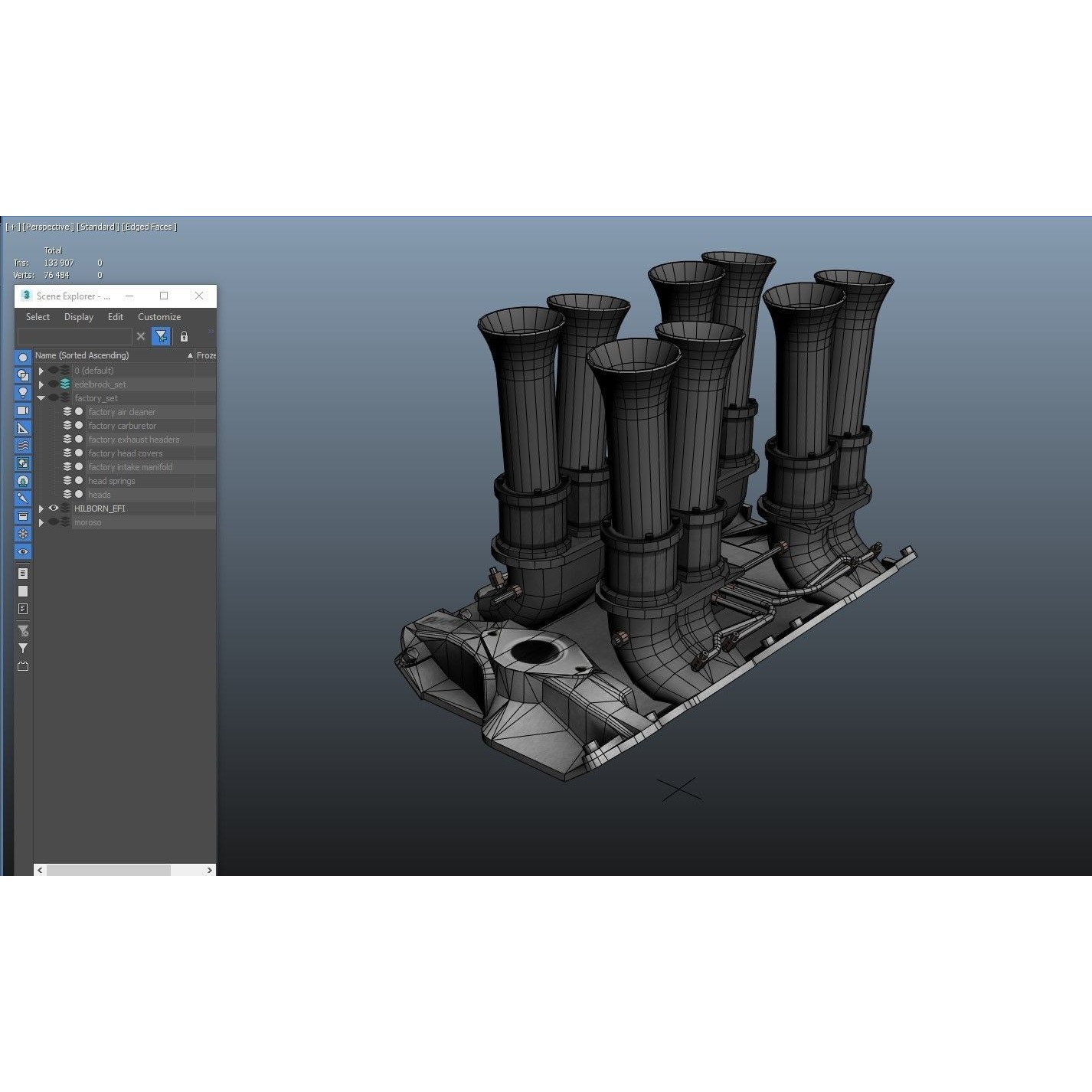1092x1092 pixels.
Task: Collapse the factory_set layer tree
Action: pos(41,398)
